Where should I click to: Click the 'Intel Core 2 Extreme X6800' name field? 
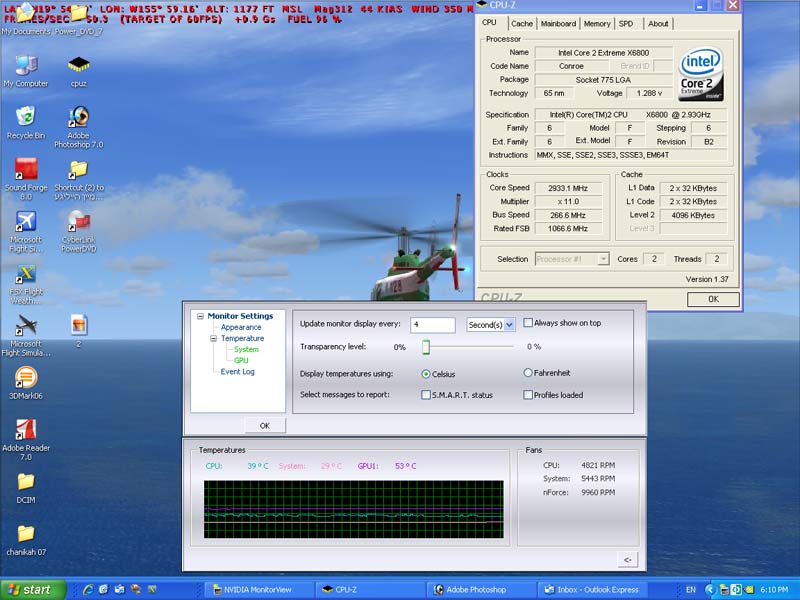(604, 53)
